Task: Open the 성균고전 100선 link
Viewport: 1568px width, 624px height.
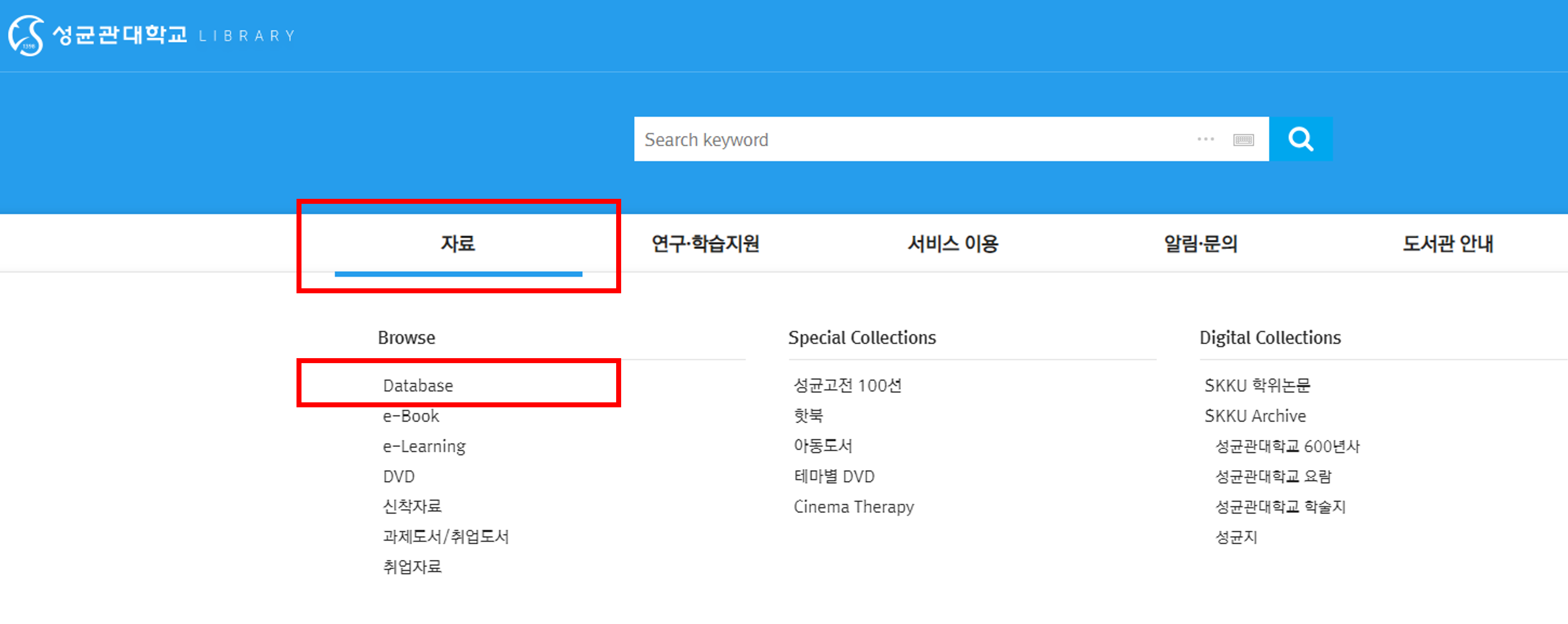Action: coord(847,385)
